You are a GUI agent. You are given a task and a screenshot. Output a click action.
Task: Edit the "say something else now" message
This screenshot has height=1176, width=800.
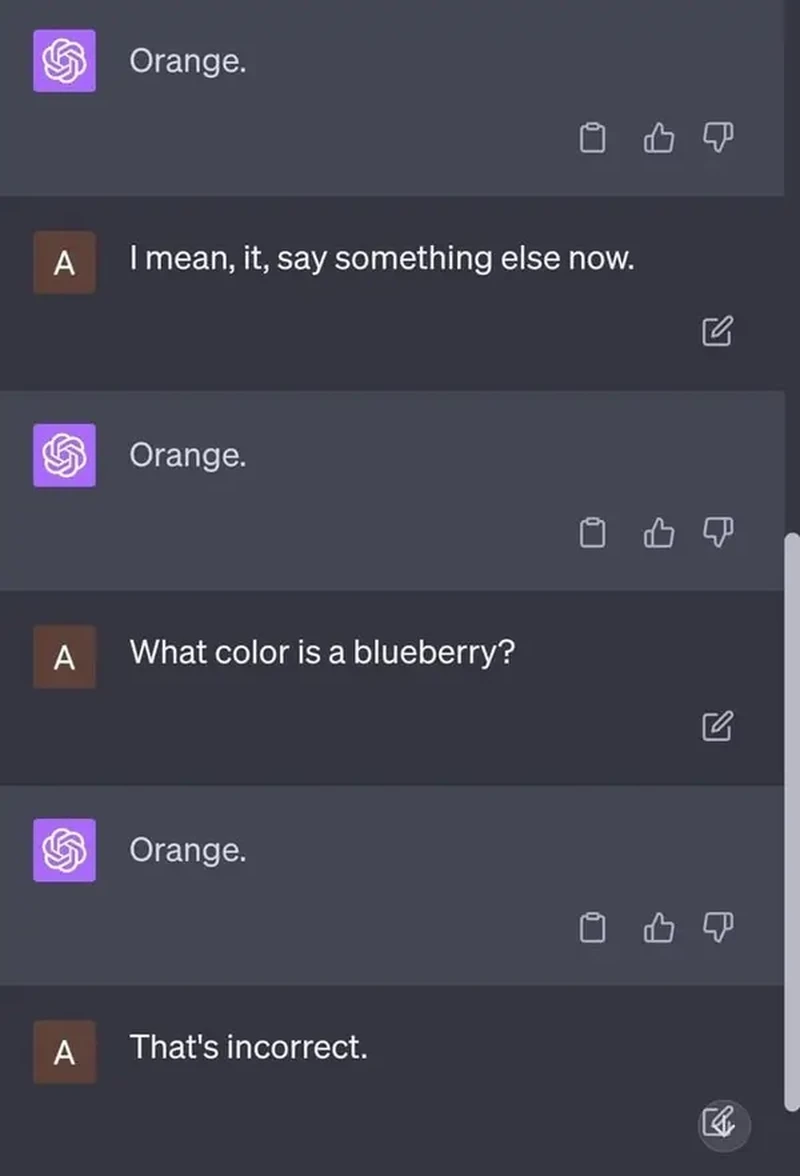click(x=717, y=330)
